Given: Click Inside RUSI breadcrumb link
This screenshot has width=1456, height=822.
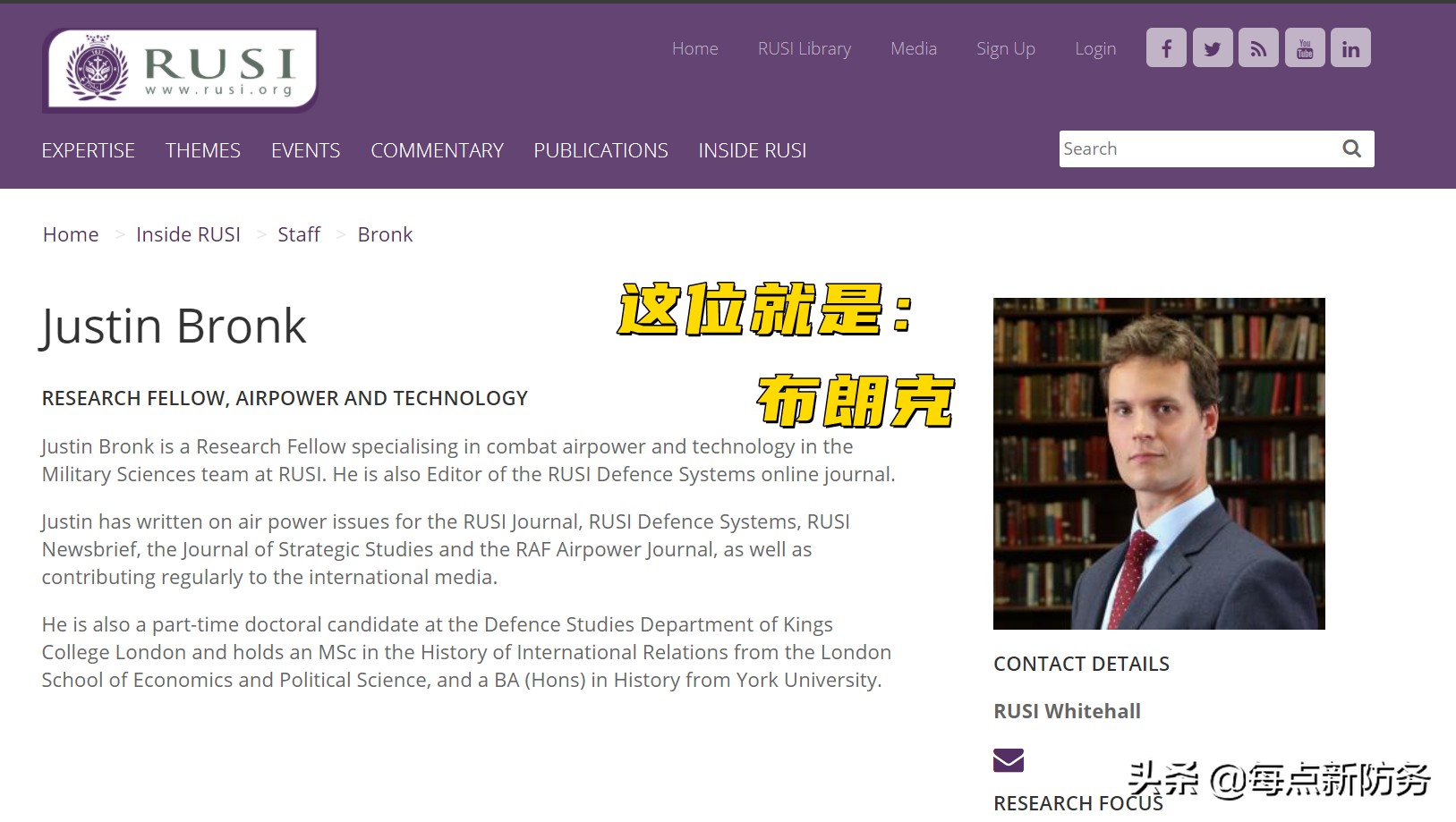Looking at the screenshot, I should coord(188,234).
